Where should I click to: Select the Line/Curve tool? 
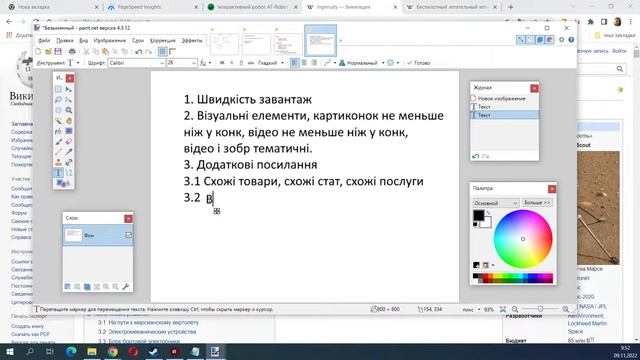69,173
